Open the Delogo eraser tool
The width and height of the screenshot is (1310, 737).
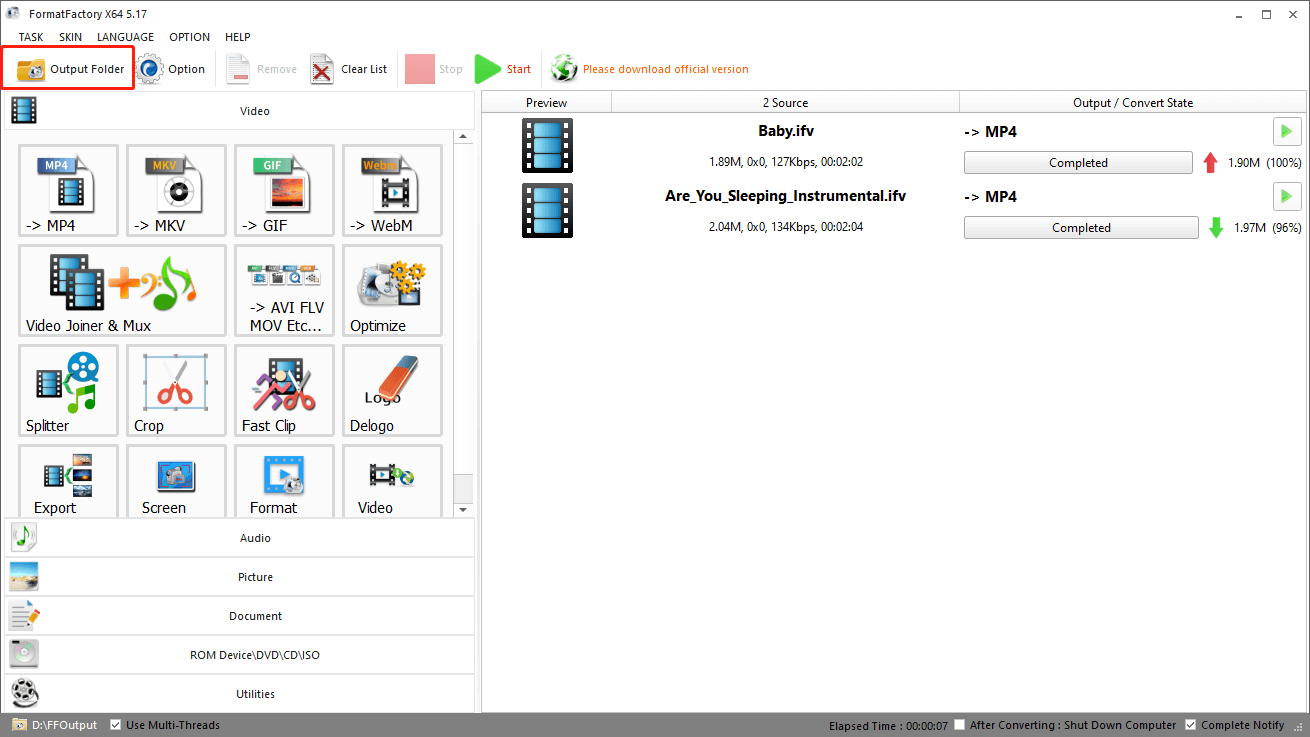click(392, 391)
